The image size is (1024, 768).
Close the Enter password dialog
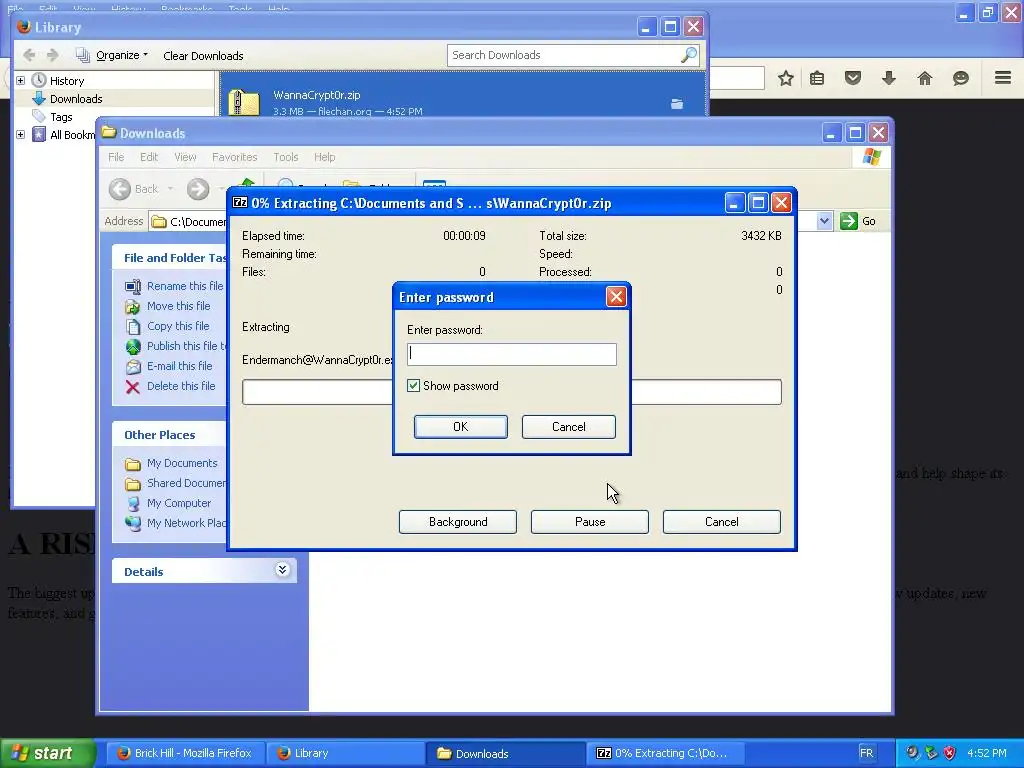click(616, 297)
